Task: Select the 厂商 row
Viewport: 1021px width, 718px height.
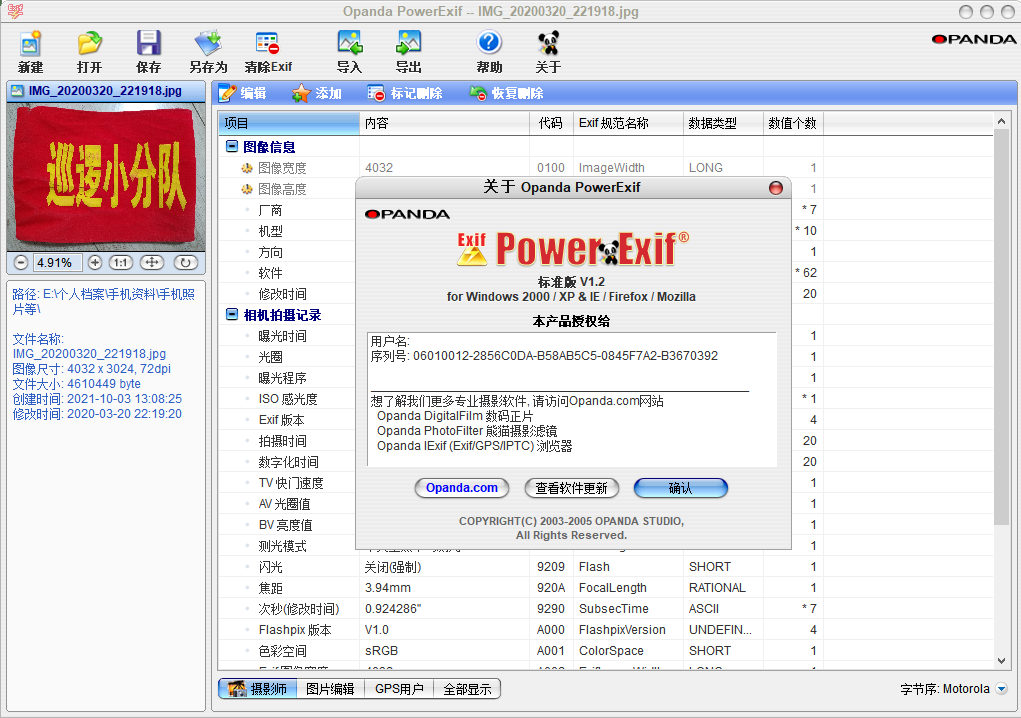Action: pyautogui.click(x=270, y=210)
